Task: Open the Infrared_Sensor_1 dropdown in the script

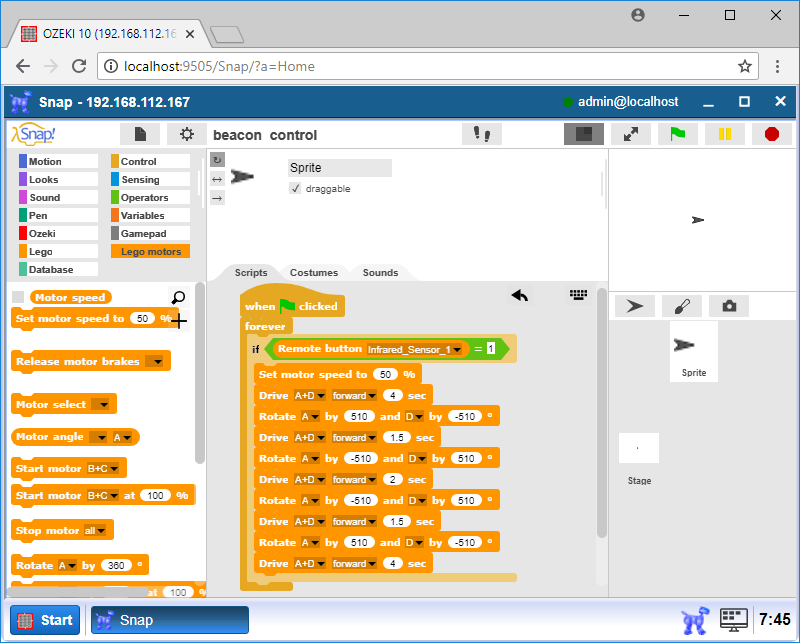Action: pos(414,349)
